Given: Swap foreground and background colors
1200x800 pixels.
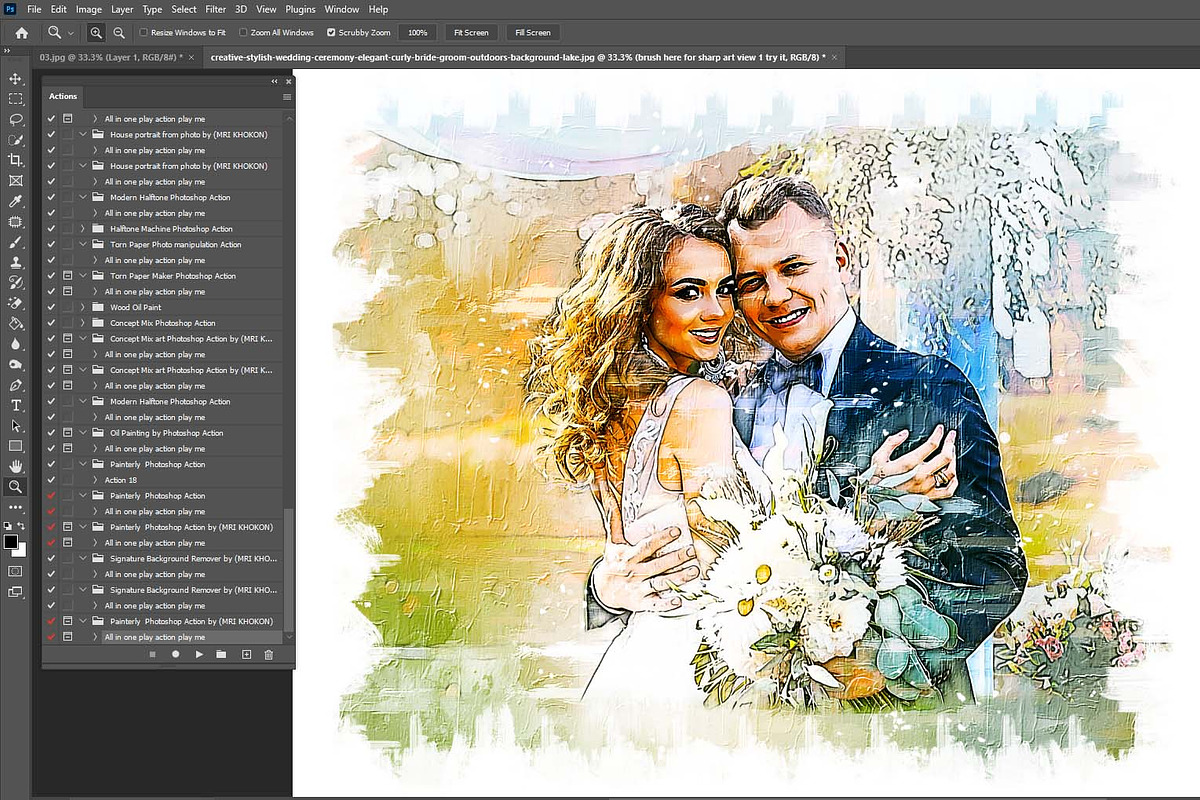Looking at the screenshot, I should [x=23, y=526].
